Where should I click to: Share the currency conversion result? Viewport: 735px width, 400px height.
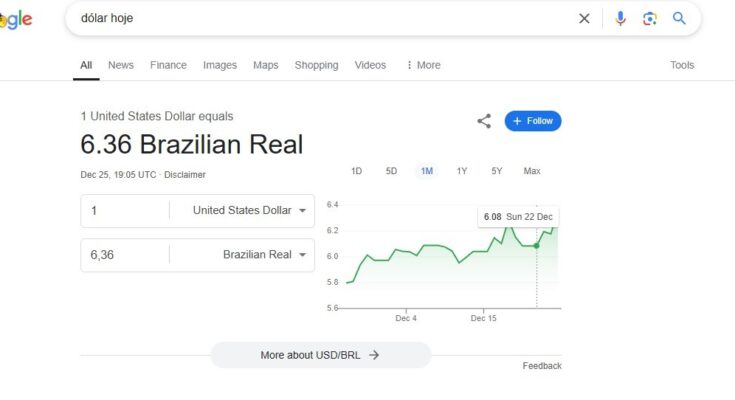484,121
